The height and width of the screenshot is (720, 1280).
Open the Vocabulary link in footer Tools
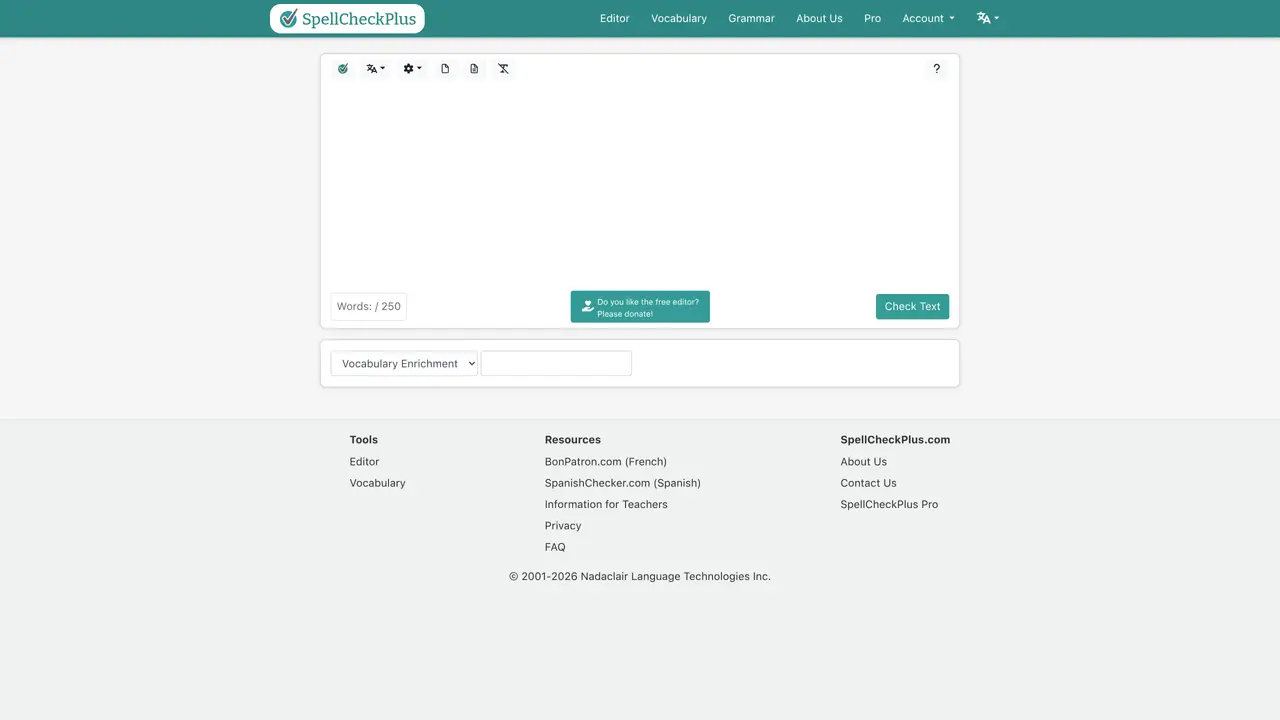pos(377,483)
